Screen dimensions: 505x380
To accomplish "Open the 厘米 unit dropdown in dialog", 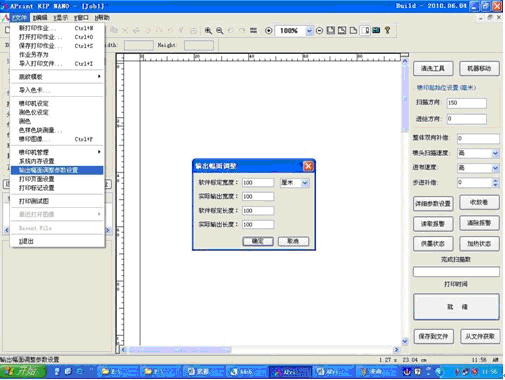I will coord(305,183).
